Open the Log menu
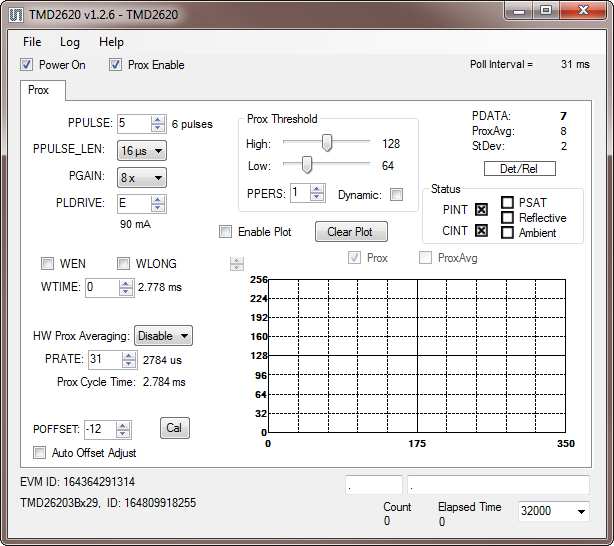The image size is (614, 546). 70,42
